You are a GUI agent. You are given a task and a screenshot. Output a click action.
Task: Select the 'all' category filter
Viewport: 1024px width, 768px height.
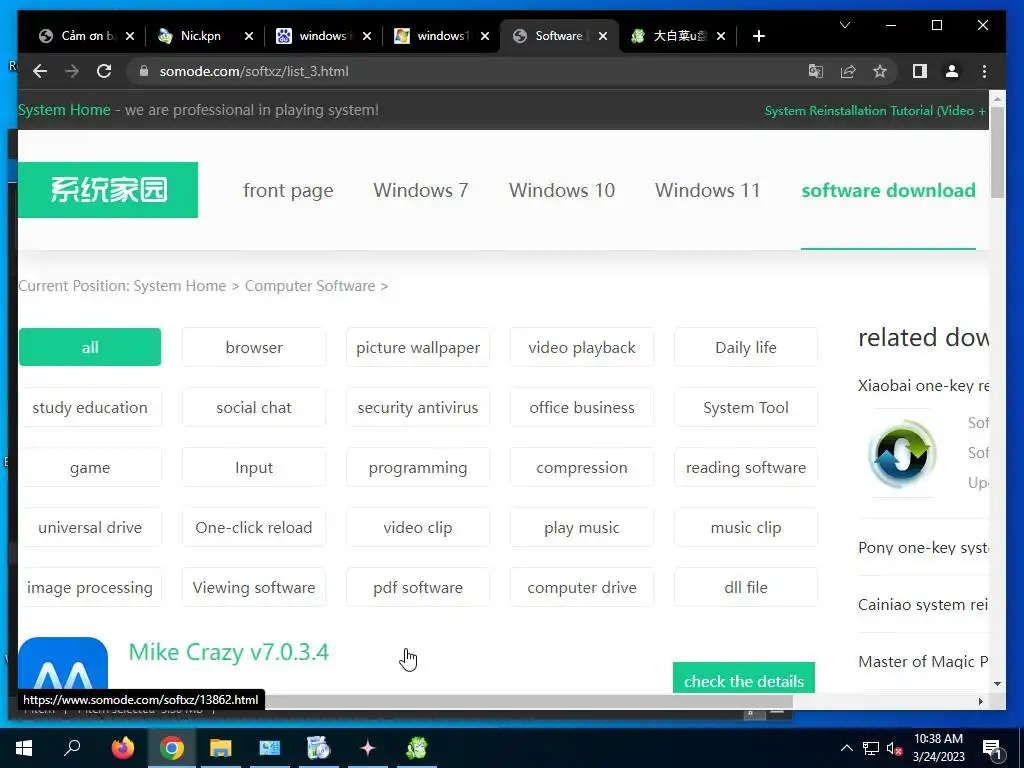click(90, 347)
